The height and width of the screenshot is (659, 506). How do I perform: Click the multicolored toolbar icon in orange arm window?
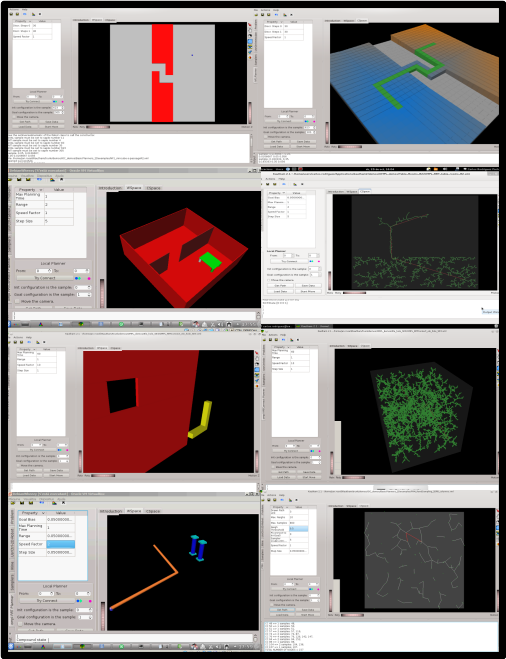point(54,503)
